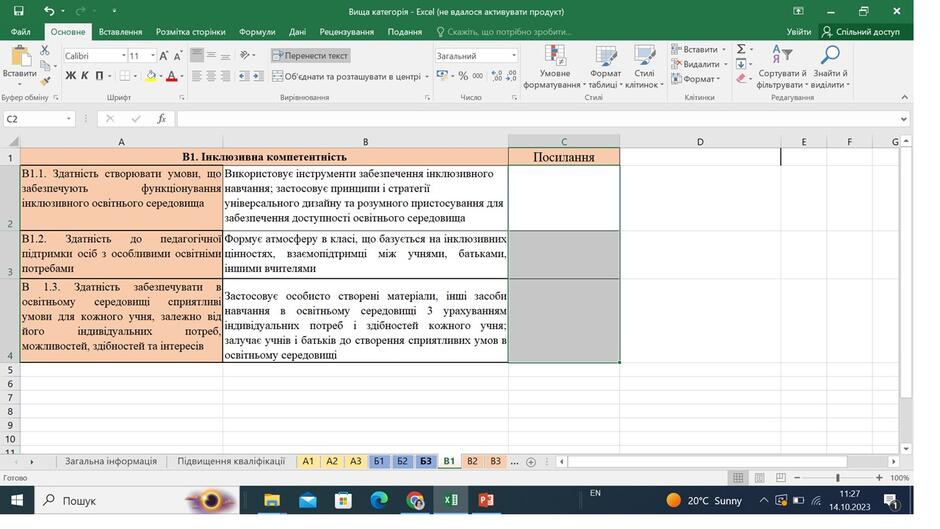Click Видалити delete cells button
The image size is (940, 529).
click(x=700, y=64)
